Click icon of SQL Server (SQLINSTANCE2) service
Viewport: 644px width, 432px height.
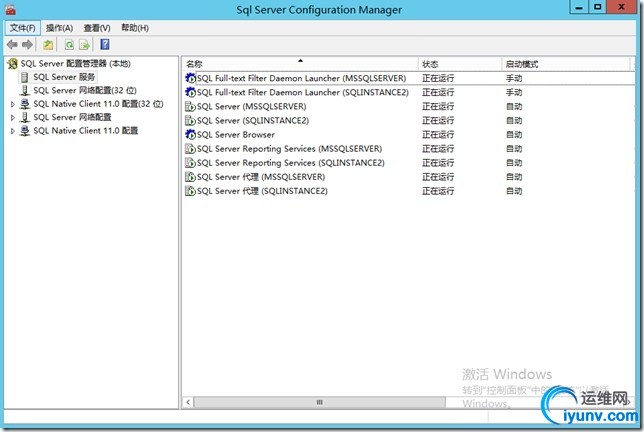190,120
